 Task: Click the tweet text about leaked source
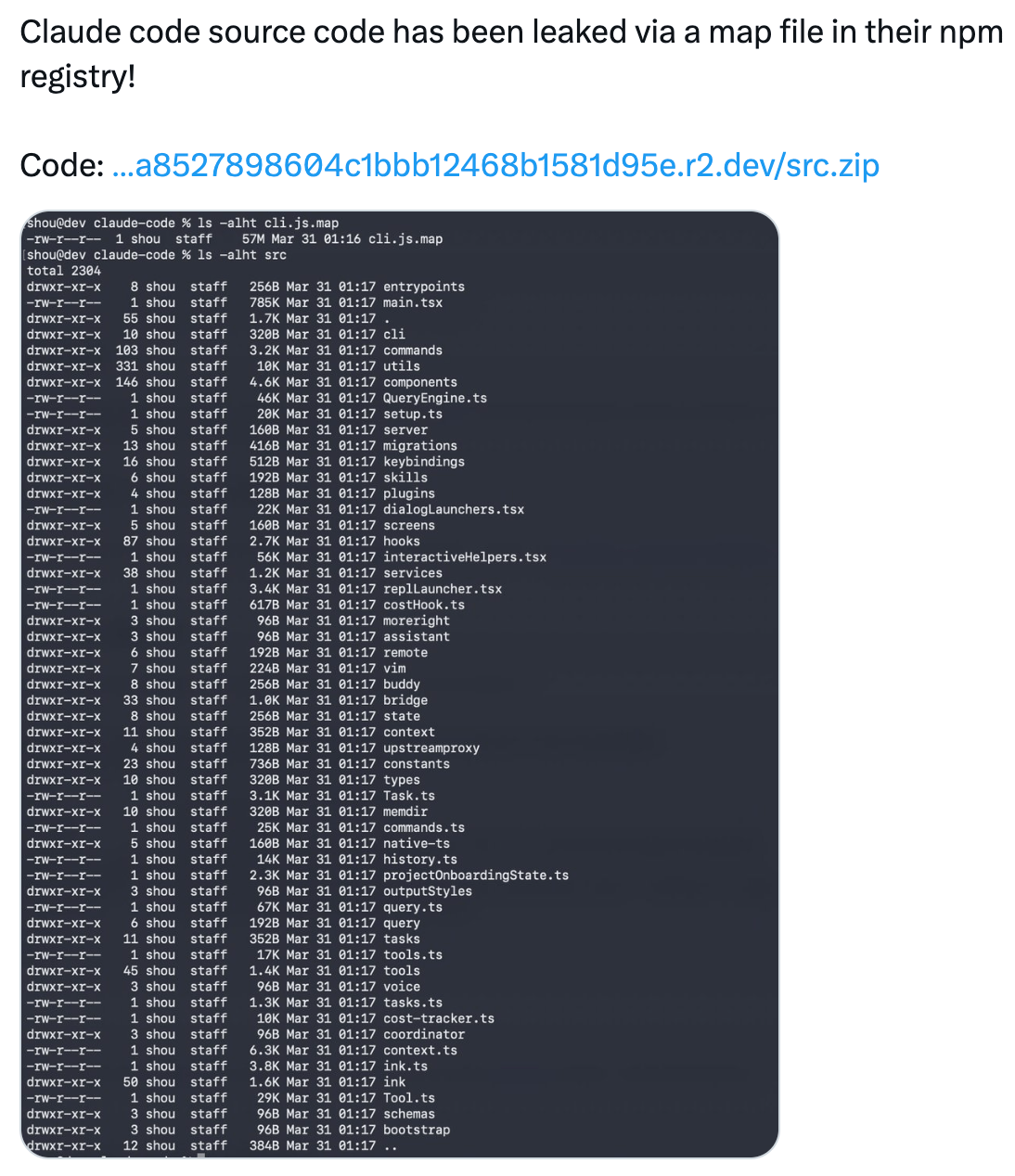coord(510,54)
